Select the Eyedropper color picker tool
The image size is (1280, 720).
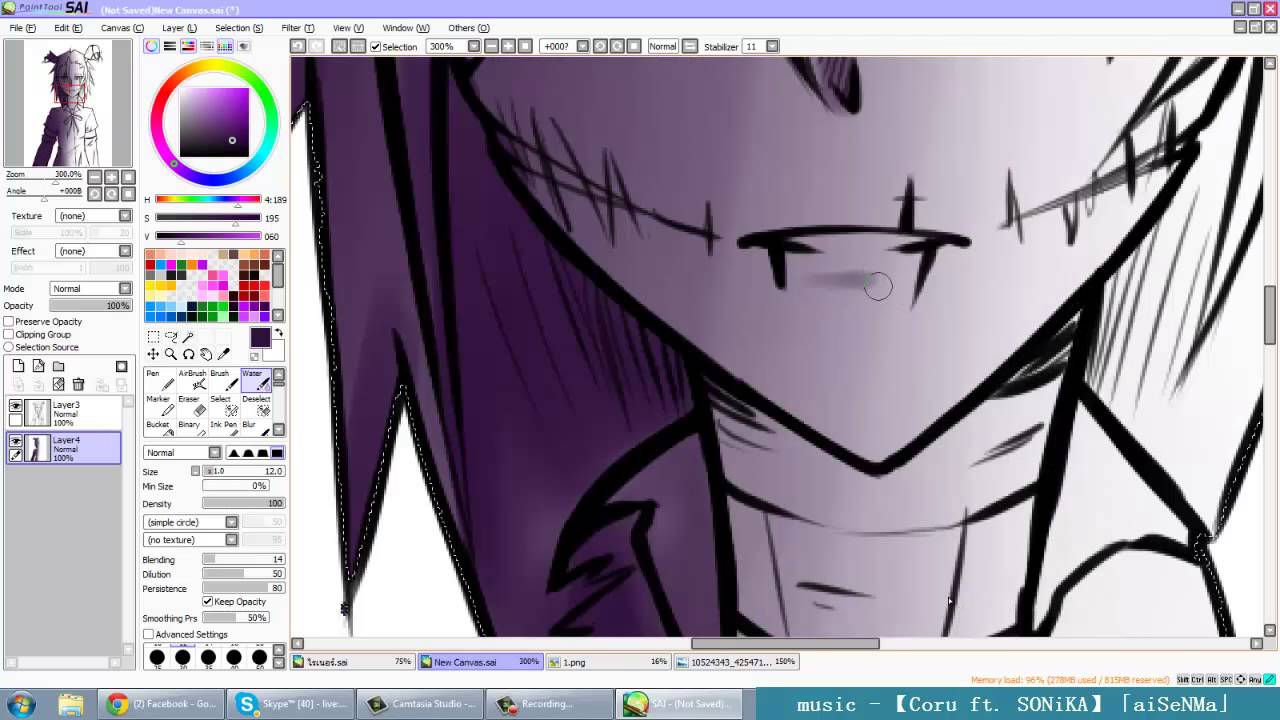(x=223, y=354)
